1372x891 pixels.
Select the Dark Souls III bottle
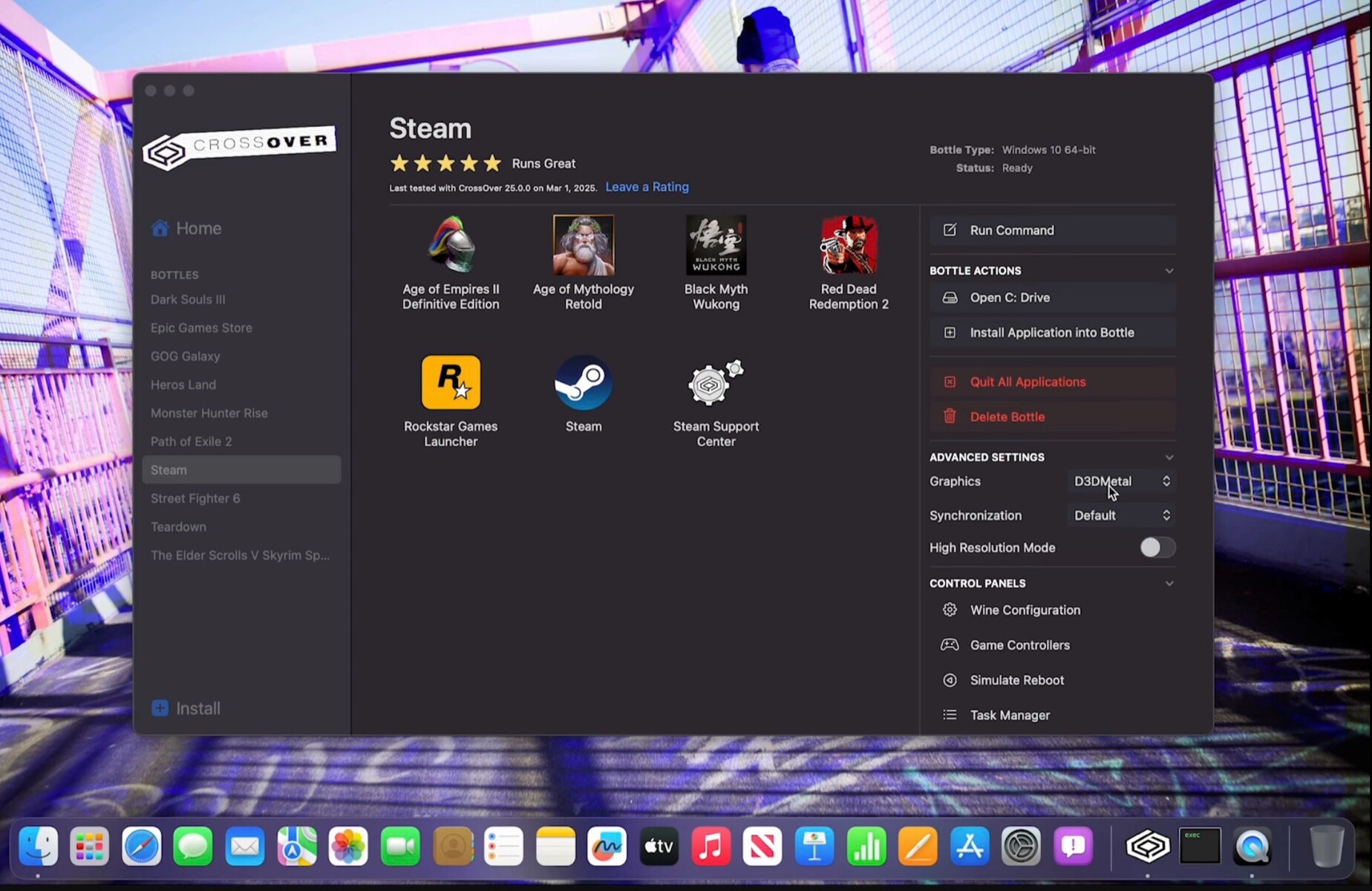[241, 299]
